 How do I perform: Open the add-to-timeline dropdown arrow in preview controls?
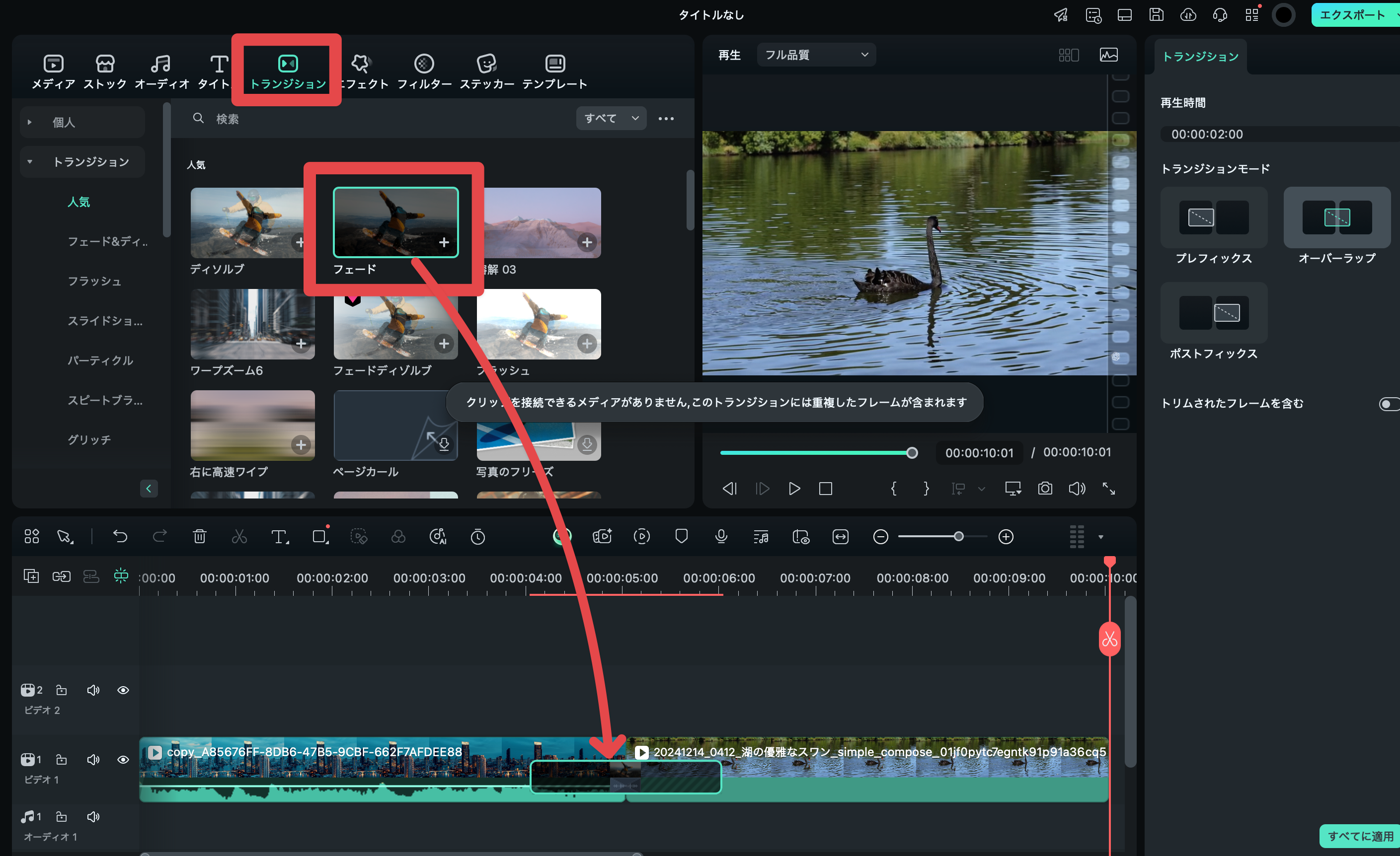pyautogui.click(x=981, y=489)
